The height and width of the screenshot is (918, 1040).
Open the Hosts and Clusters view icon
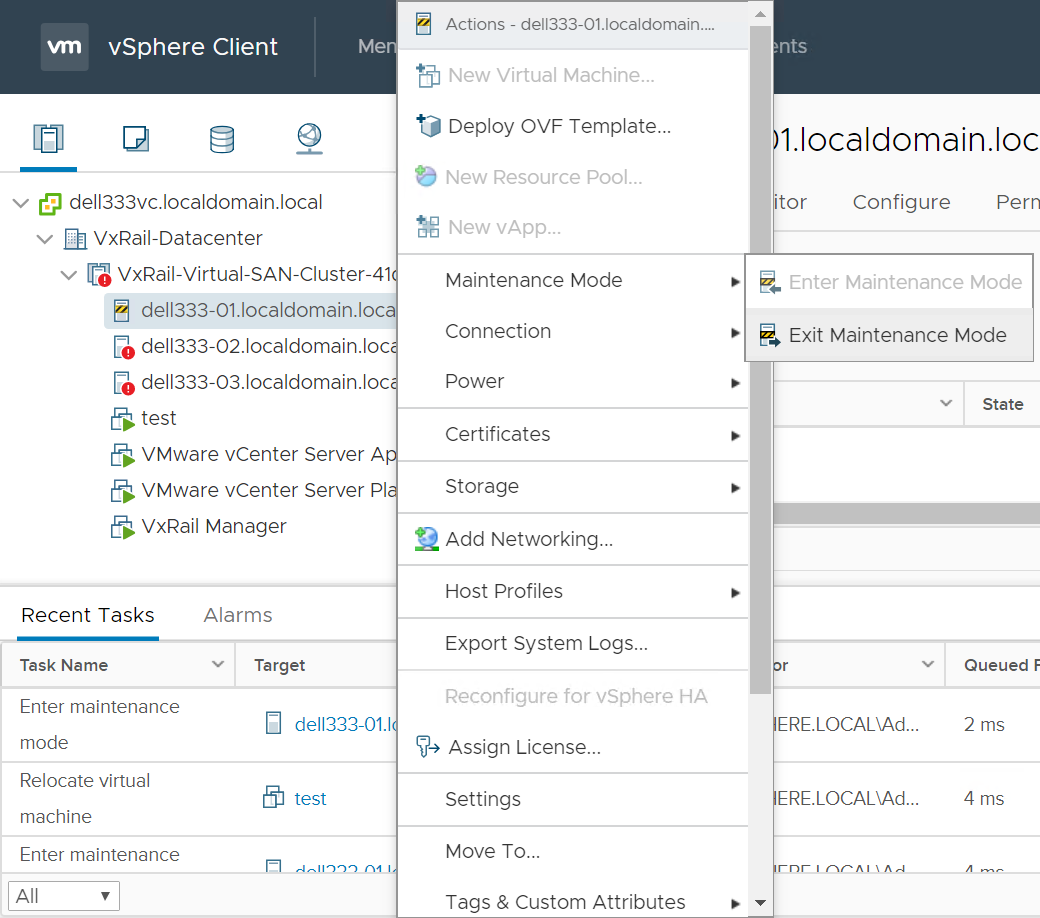(x=48, y=138)
